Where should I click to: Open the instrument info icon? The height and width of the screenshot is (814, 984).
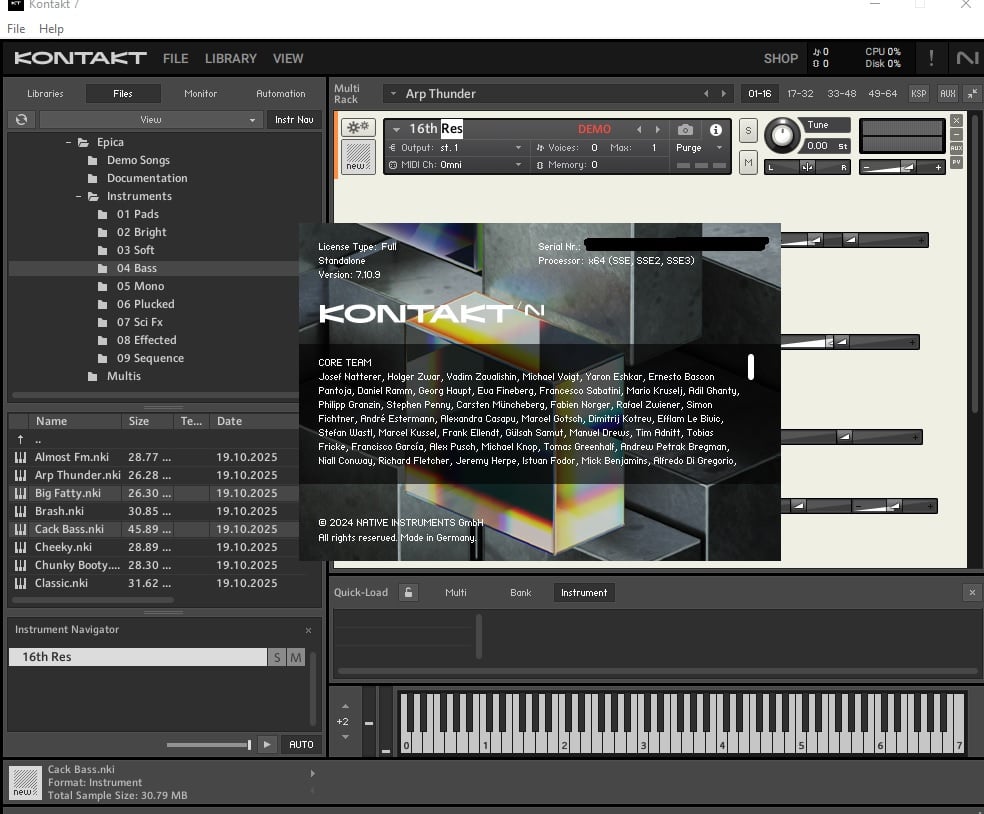pos(715,130)
